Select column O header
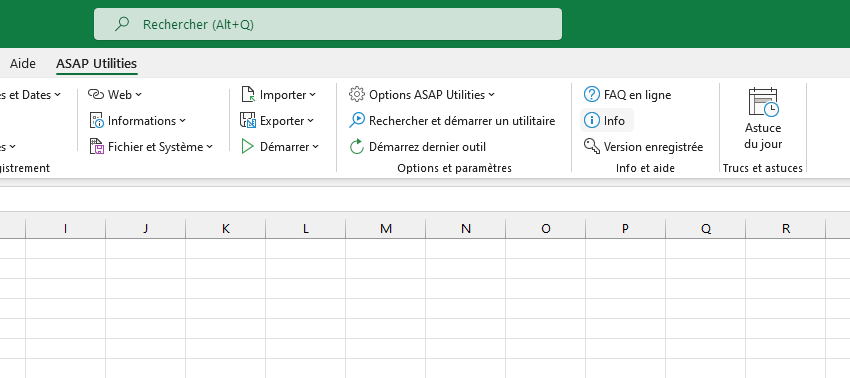The height and width of the screenshot is (378, 850). pos(545,229)
